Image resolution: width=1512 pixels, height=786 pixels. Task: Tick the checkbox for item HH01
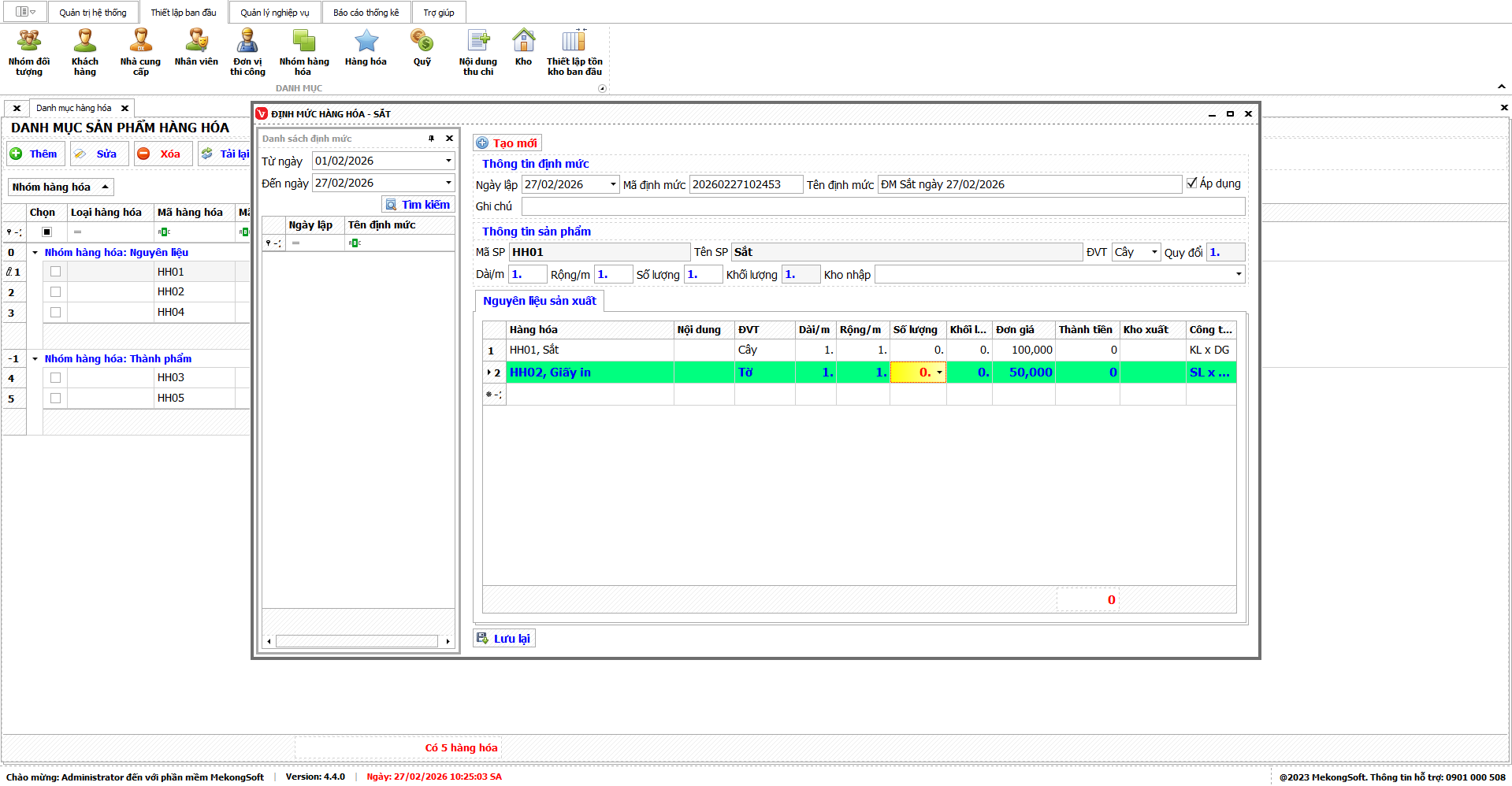[x=55, y=272]
